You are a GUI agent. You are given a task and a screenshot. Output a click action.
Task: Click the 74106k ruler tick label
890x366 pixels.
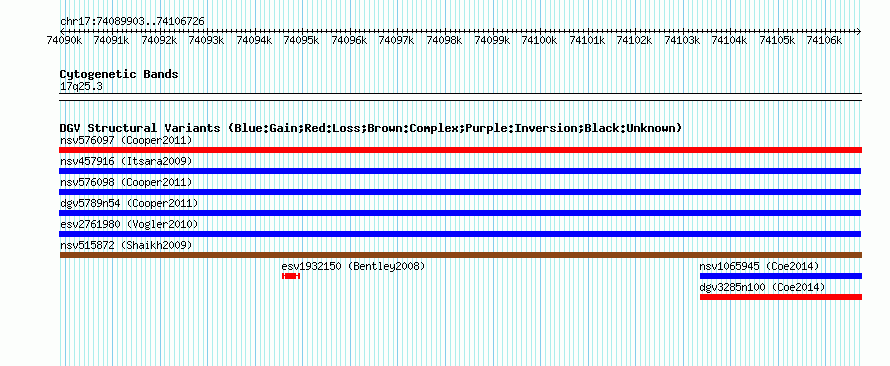[x=825, y=40]
